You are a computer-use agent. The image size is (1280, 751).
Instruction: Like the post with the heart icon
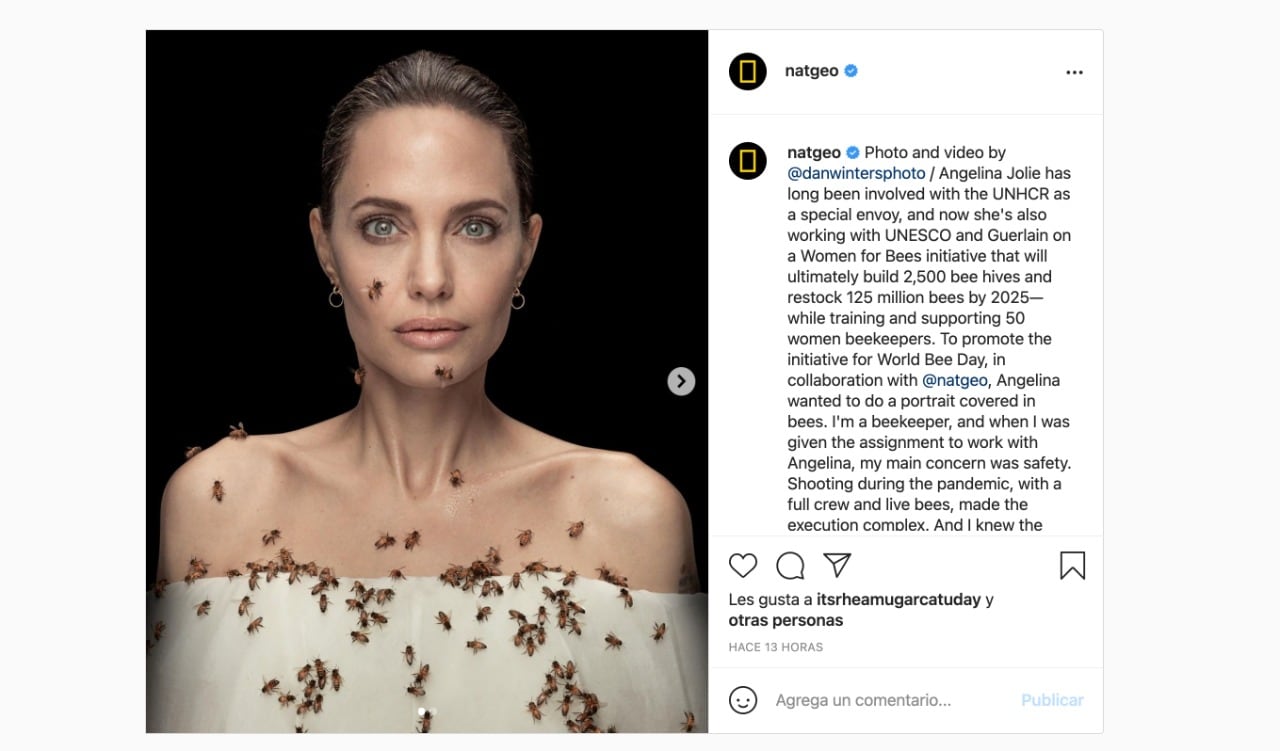point(743,566)
